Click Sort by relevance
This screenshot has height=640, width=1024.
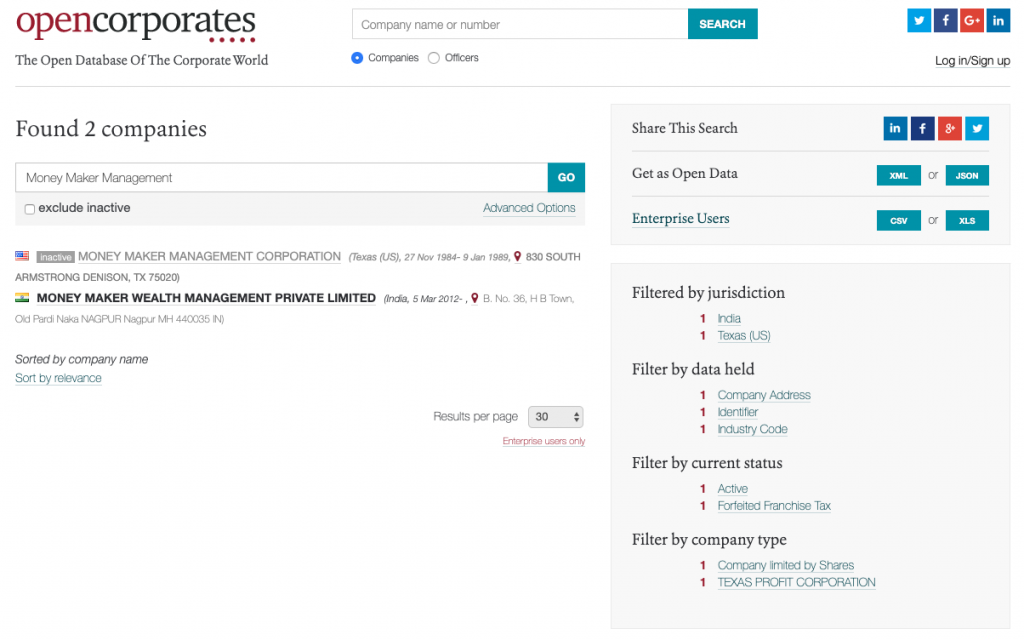[58, 378]
